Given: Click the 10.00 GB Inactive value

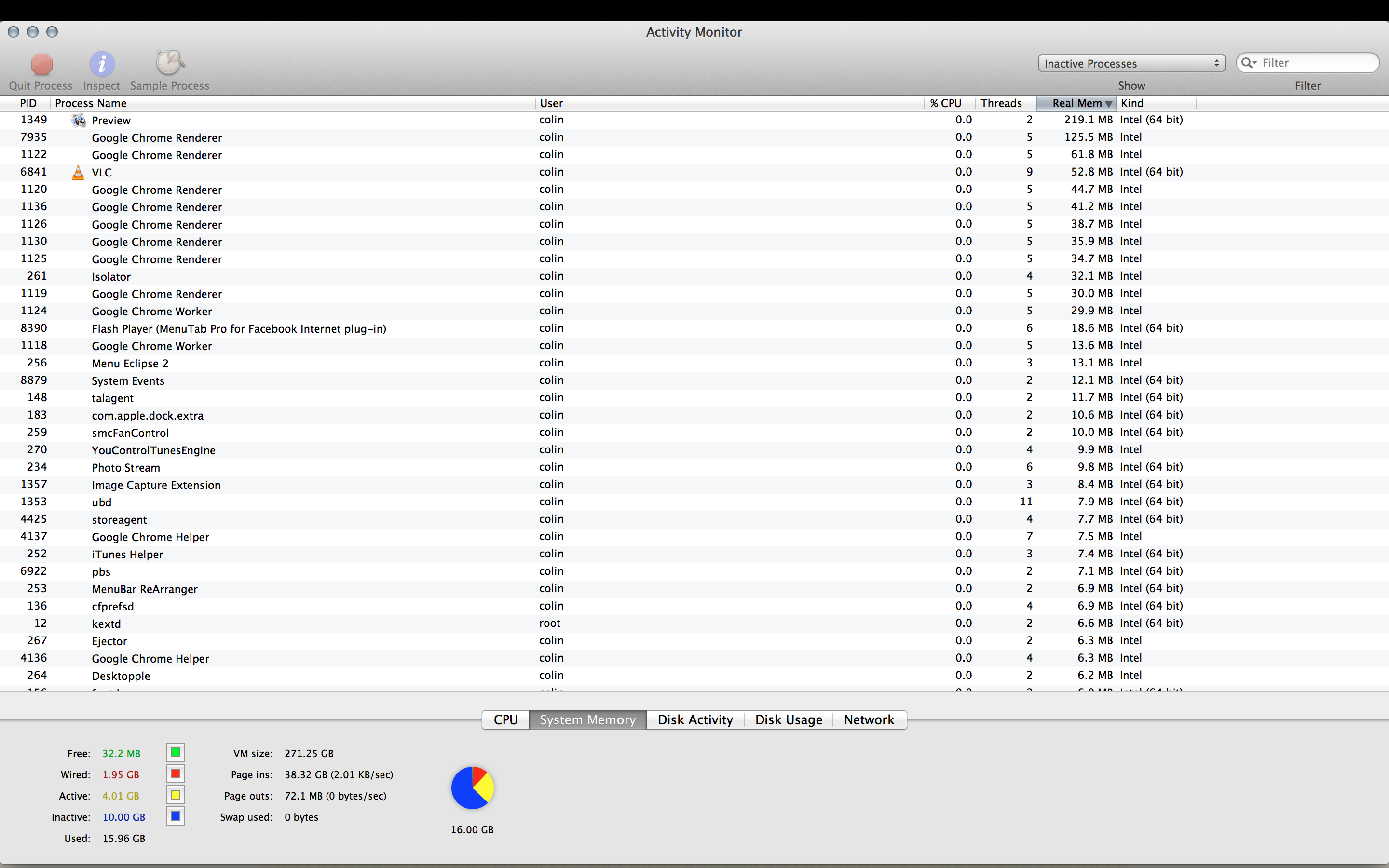Looking at the screenshot, I should click(123, 817).
